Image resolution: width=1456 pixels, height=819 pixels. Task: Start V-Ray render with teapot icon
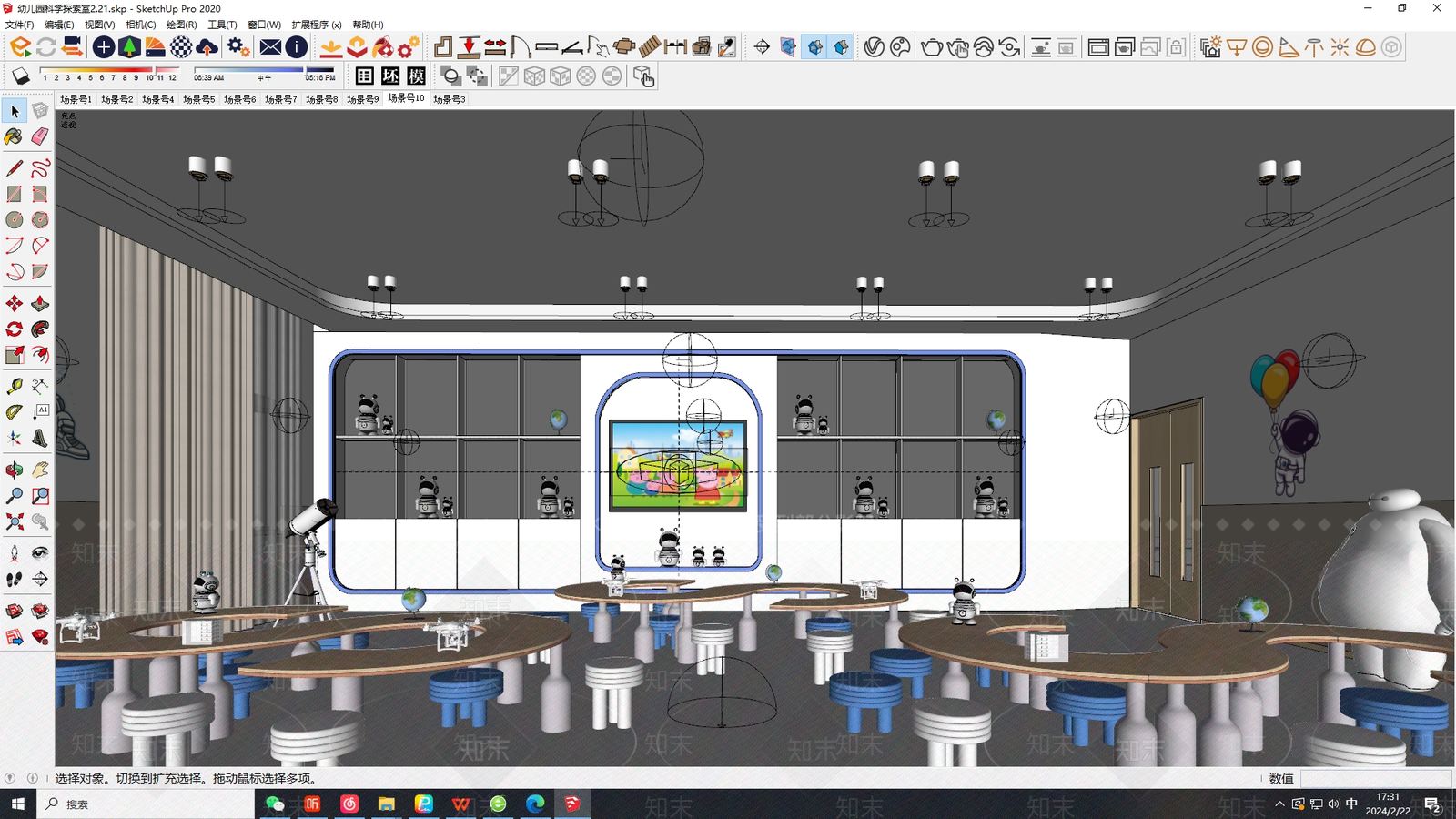(932, 47)
